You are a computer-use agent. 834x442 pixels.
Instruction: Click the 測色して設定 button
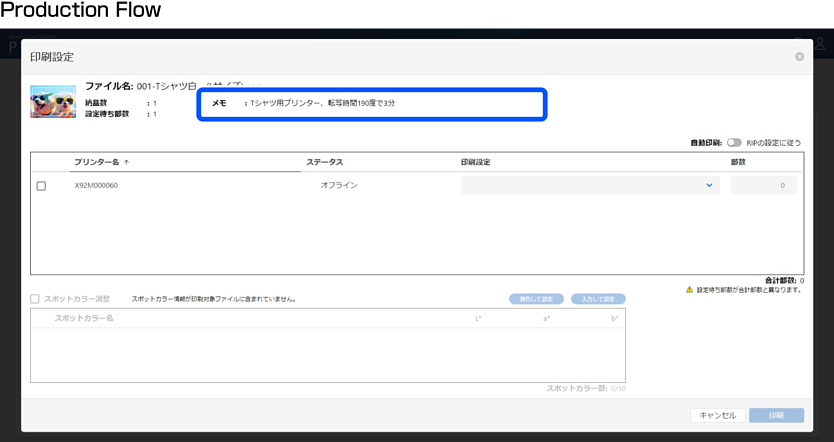537,299
